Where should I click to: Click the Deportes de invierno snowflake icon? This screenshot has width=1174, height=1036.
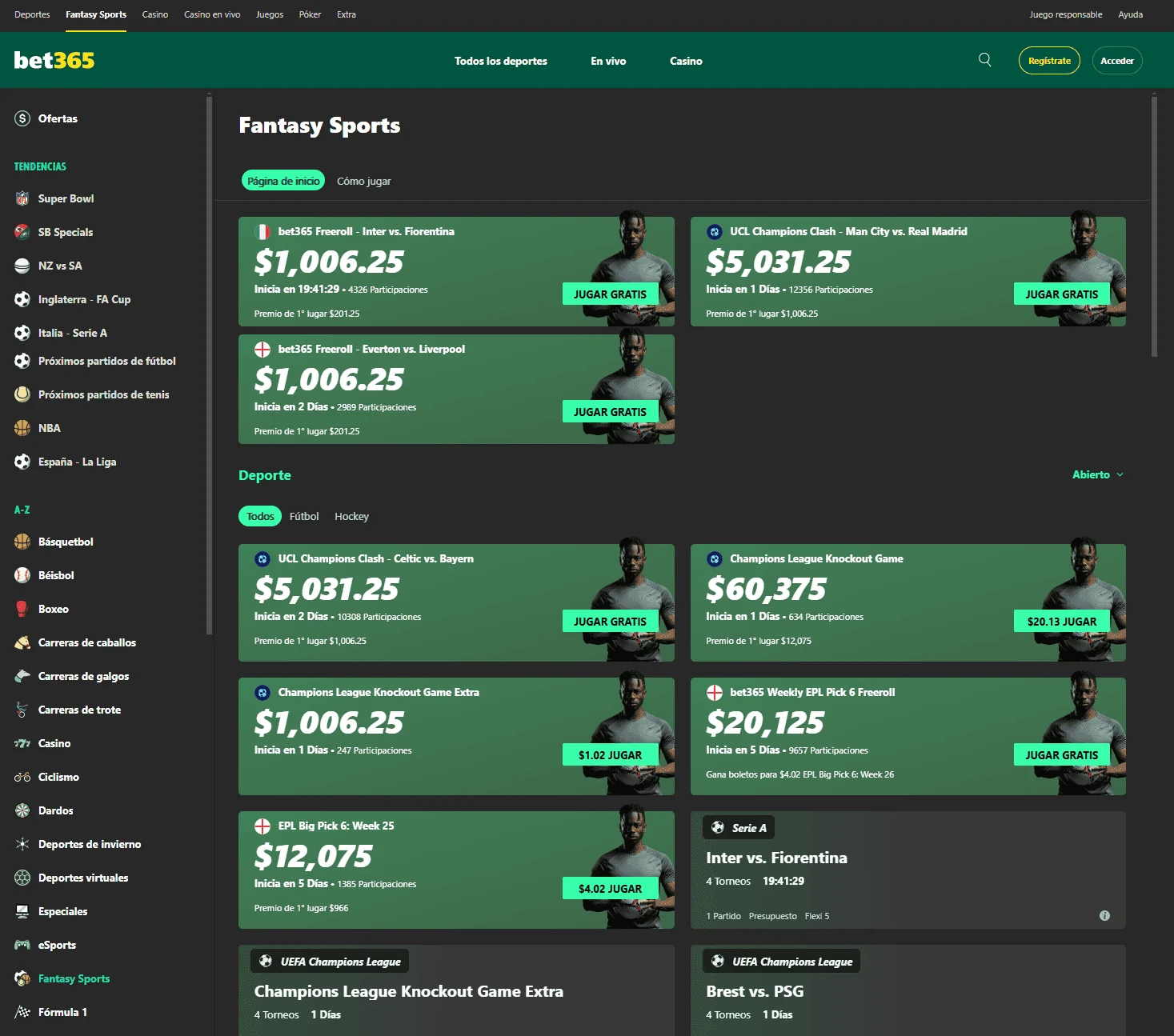coord(22,844)
